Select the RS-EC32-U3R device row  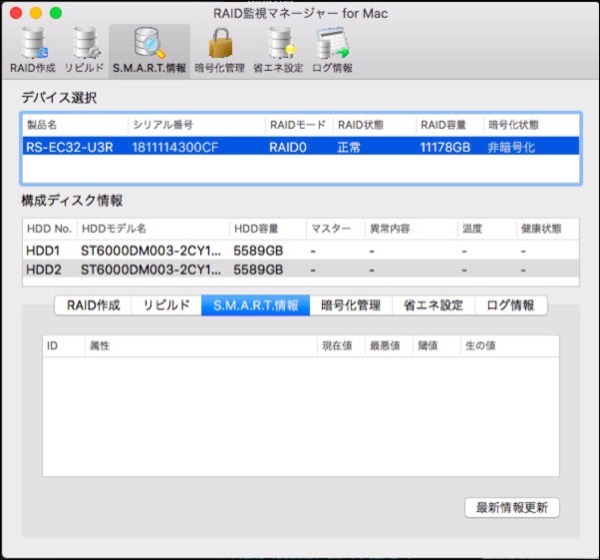300,147
